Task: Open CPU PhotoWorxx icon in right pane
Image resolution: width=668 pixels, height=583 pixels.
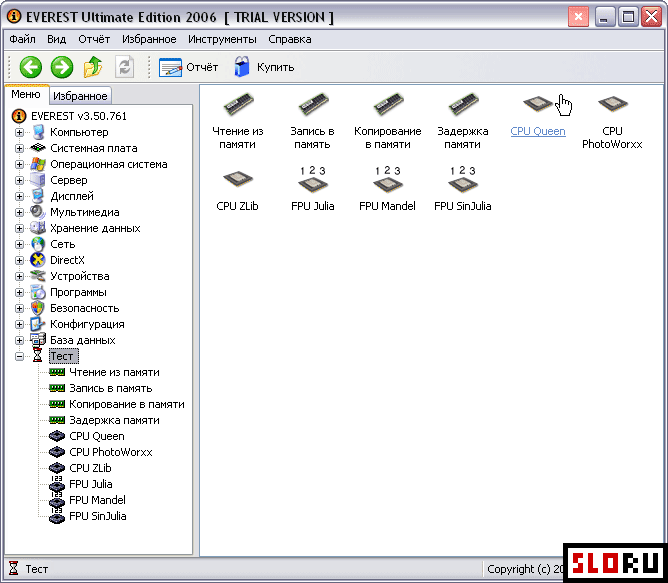Action: (x=612, y=121)
